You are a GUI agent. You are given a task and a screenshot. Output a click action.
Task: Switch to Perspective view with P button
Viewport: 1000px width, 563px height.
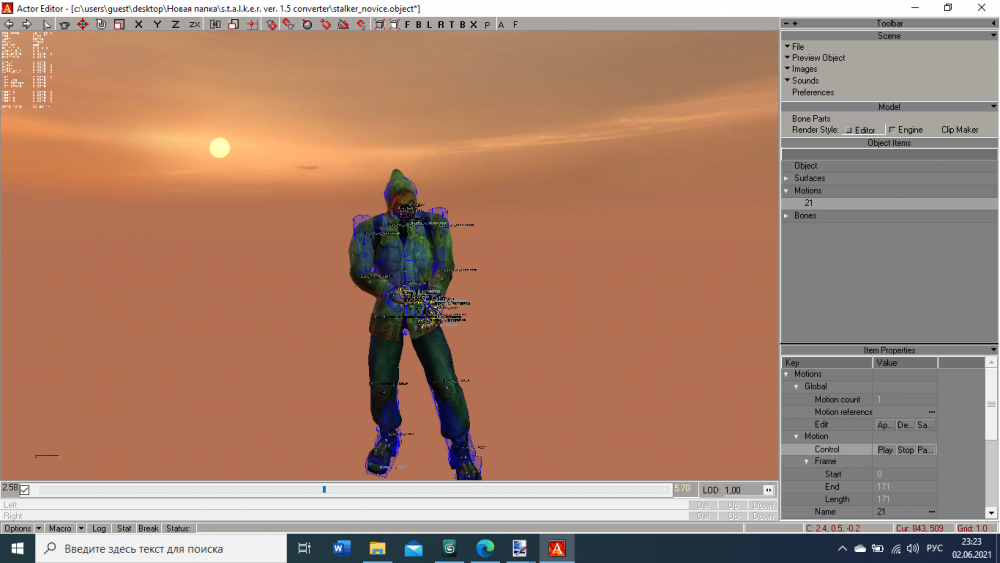[487, 24]
